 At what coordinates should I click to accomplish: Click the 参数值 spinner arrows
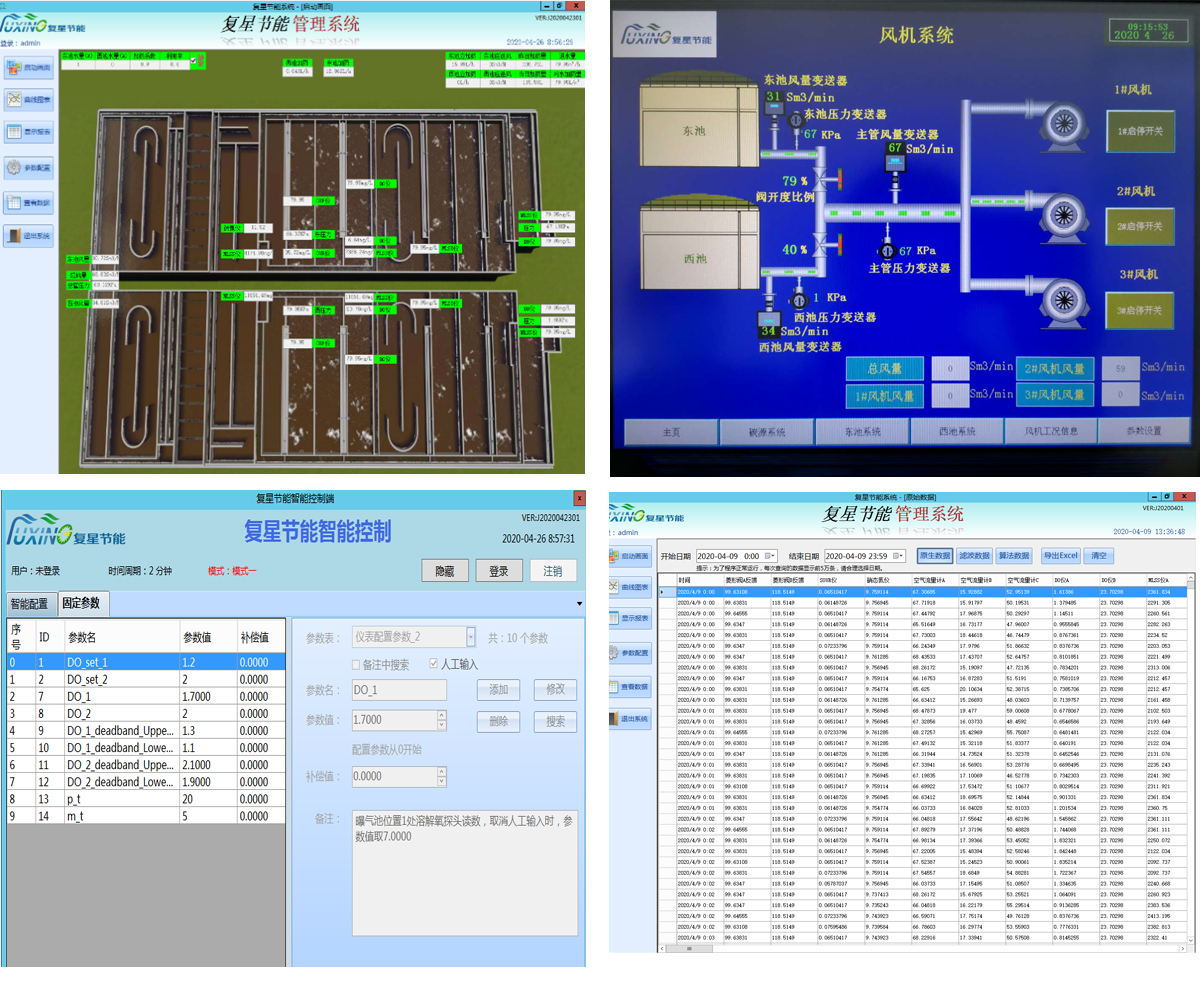pos(441,720)
